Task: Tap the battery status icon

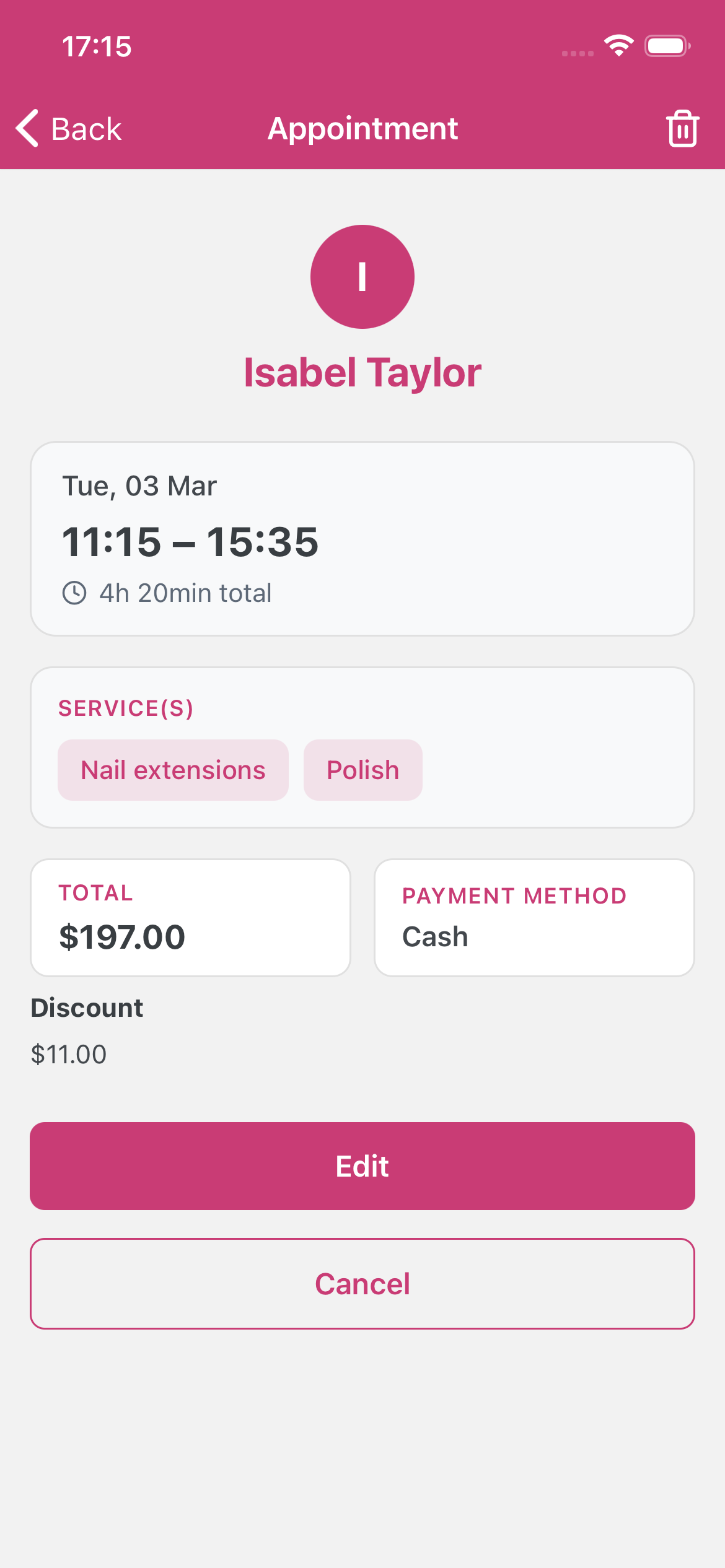Action: (667, 46)
